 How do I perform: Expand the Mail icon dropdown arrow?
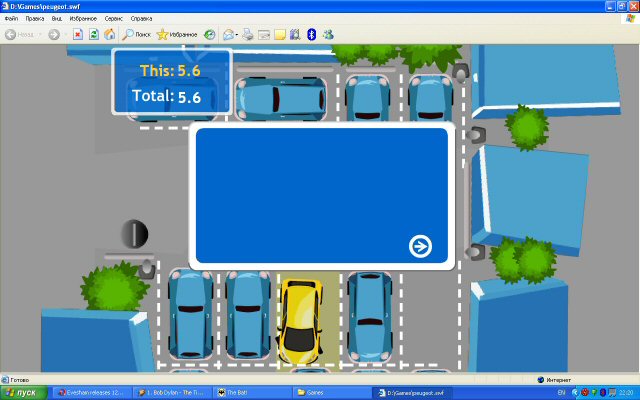(237, 35)
